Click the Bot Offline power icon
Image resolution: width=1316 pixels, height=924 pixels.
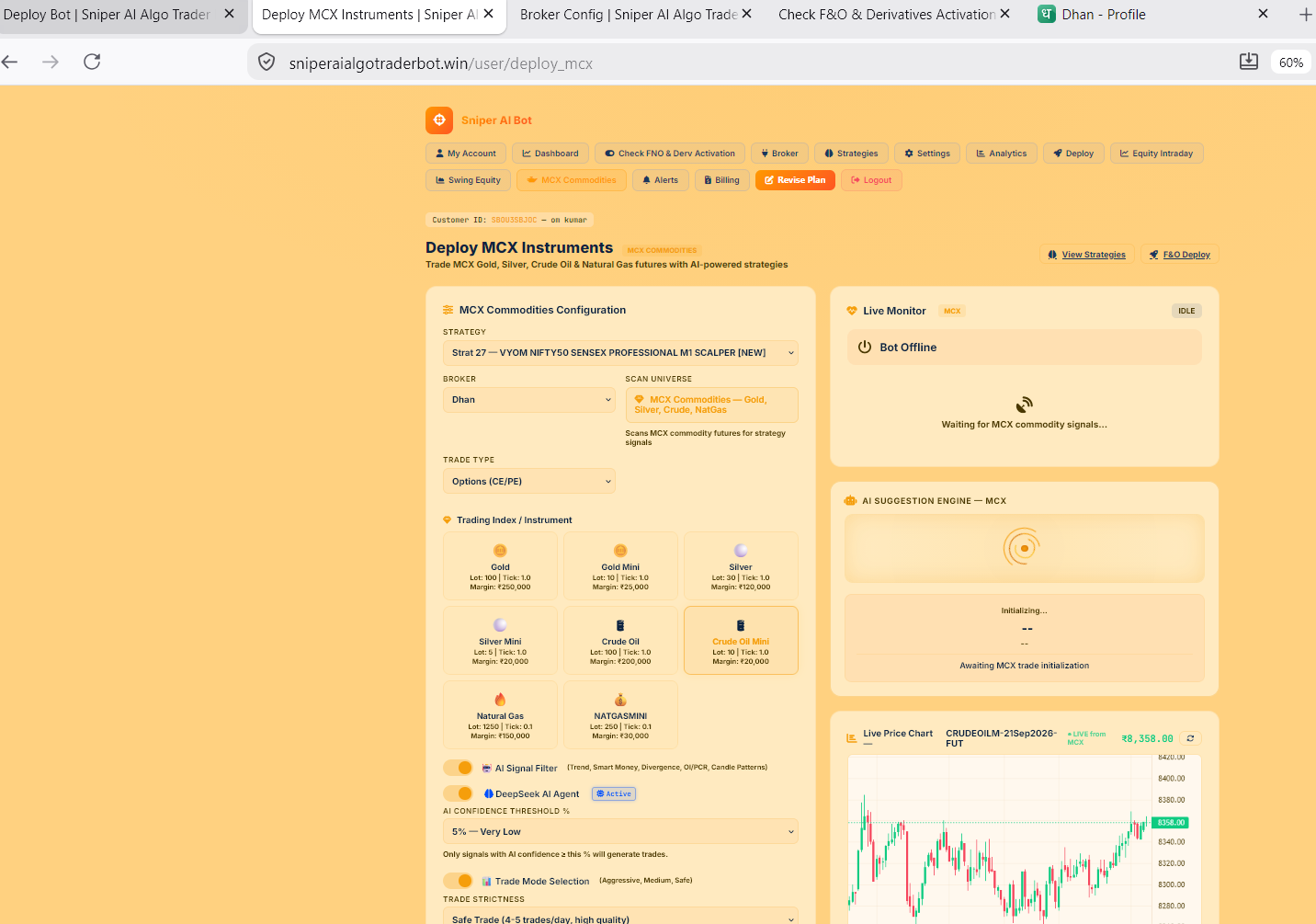[865, 348]
